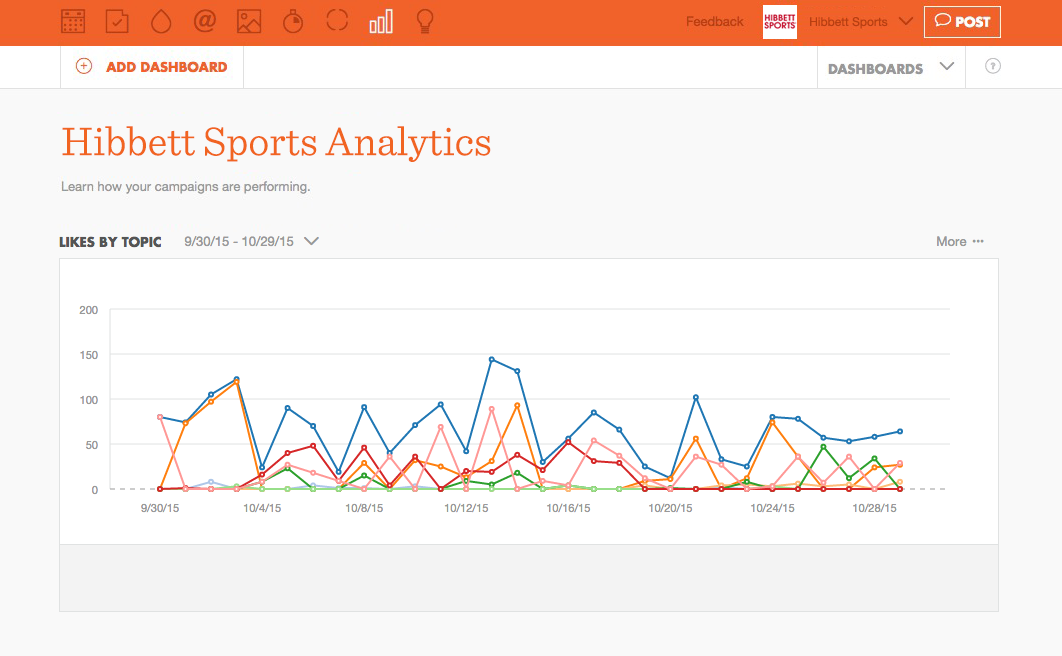Viewport: 1062px width, 656px height.
Task: Open the More options menu
Action: coord(960,242)
